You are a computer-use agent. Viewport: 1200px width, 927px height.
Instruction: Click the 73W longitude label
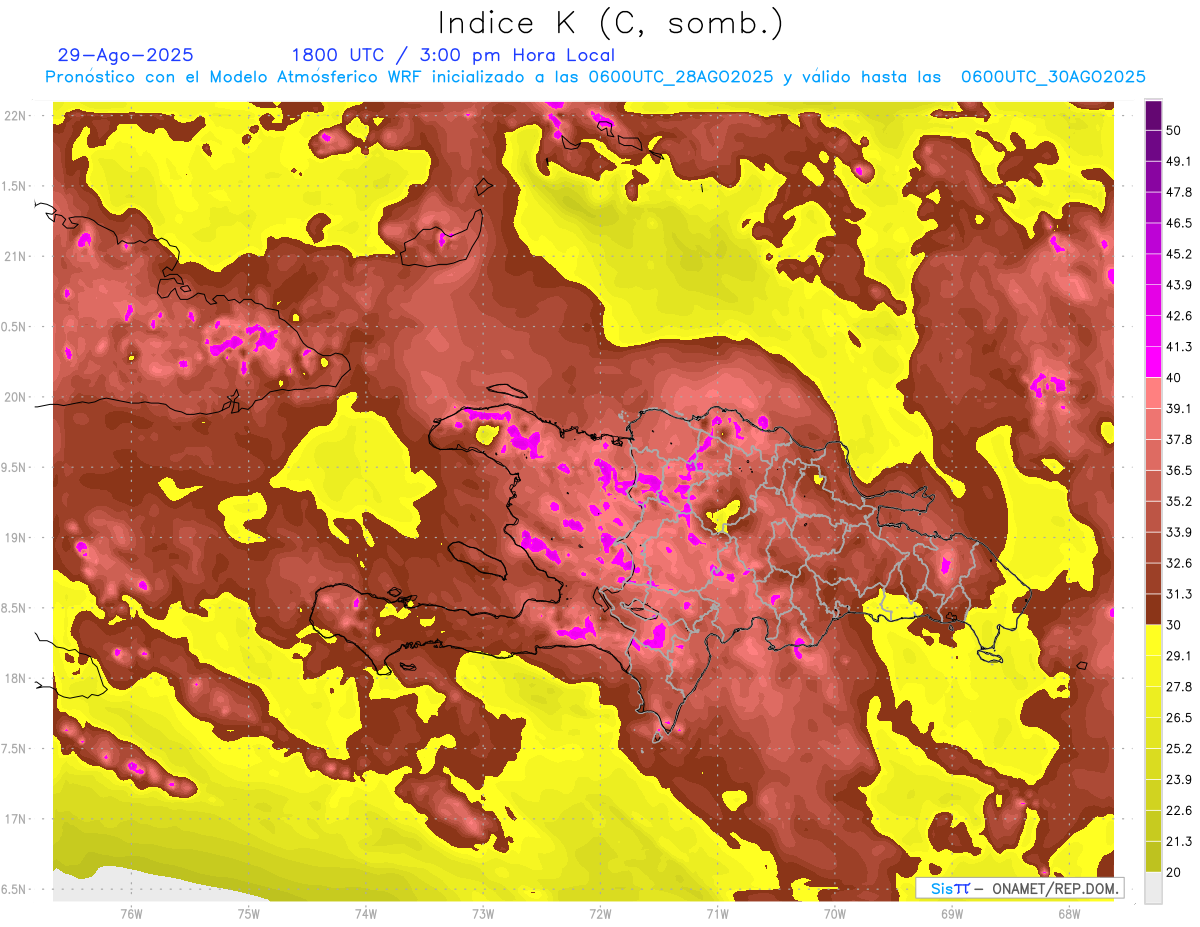tap(483, 913)
